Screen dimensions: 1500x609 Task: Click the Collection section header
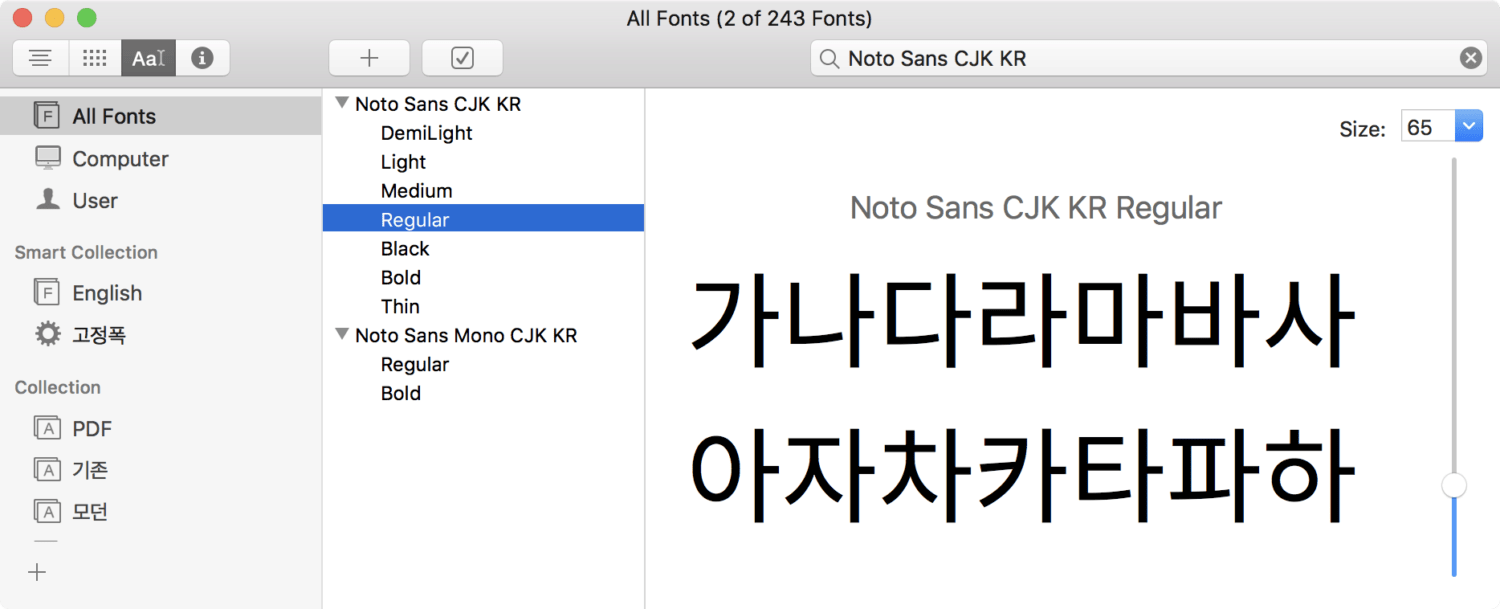click(x=57, y=388)
